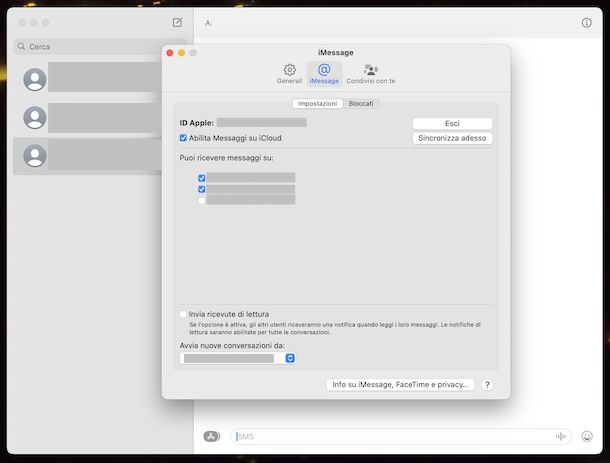
Task: Select the iMessage preferences tab
Action: [x=324, y=74]
